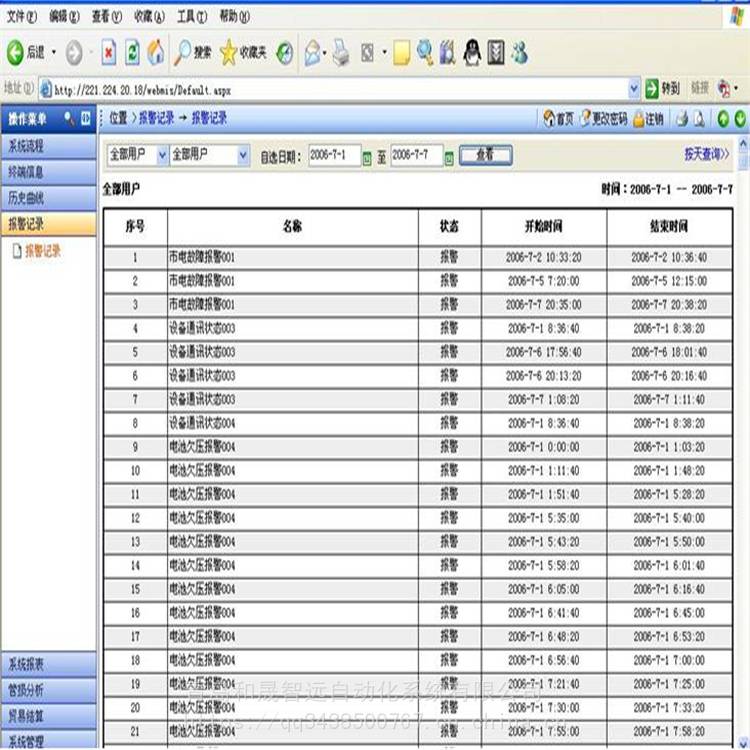This screenshot has width=750, height=750.
Task: Click the 首页 home link
Action: point(558,119)
